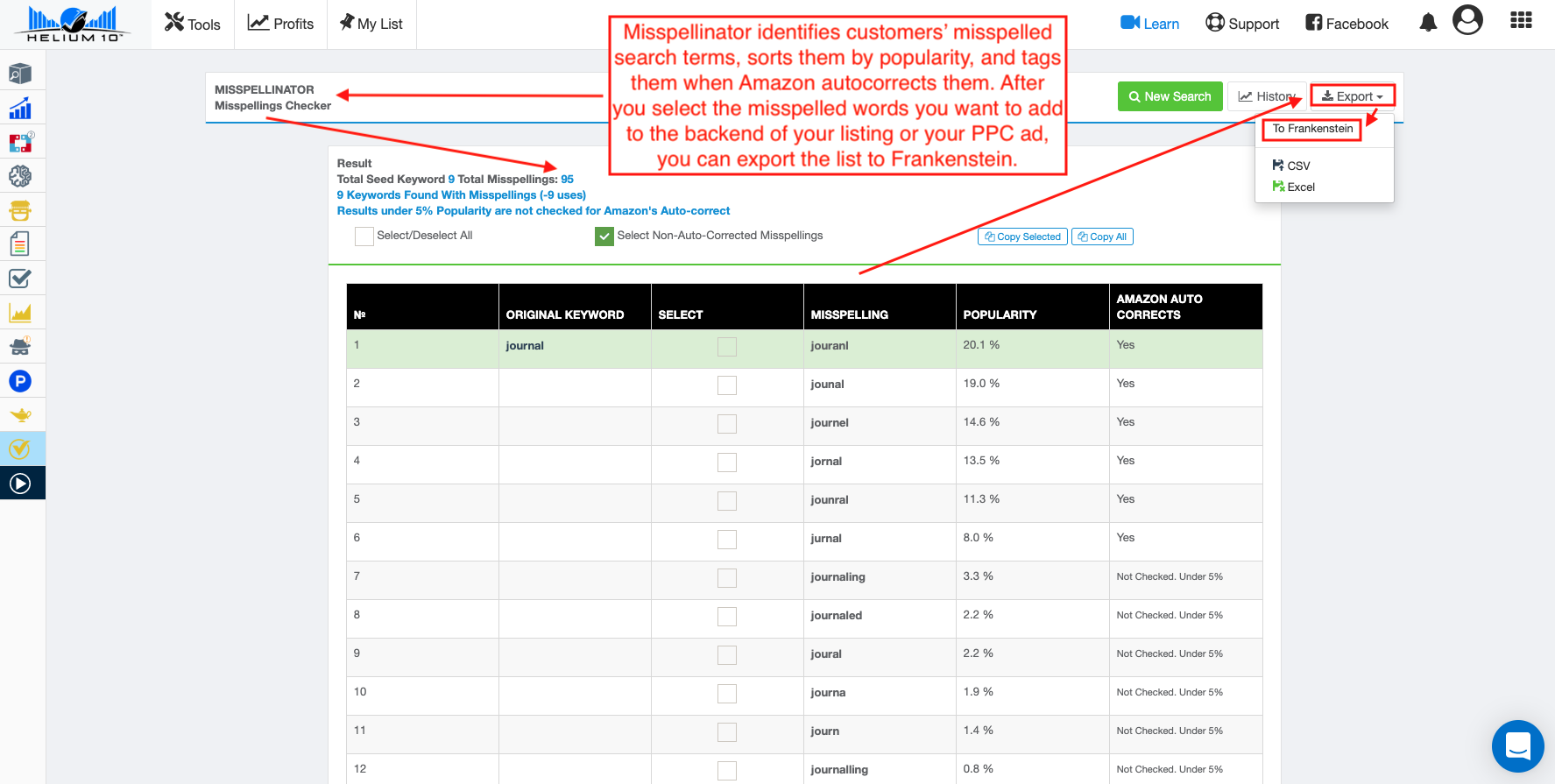1555x784 pixels.
Task: Click the 20.1 % popularity value
Action: tap(981, 345)
